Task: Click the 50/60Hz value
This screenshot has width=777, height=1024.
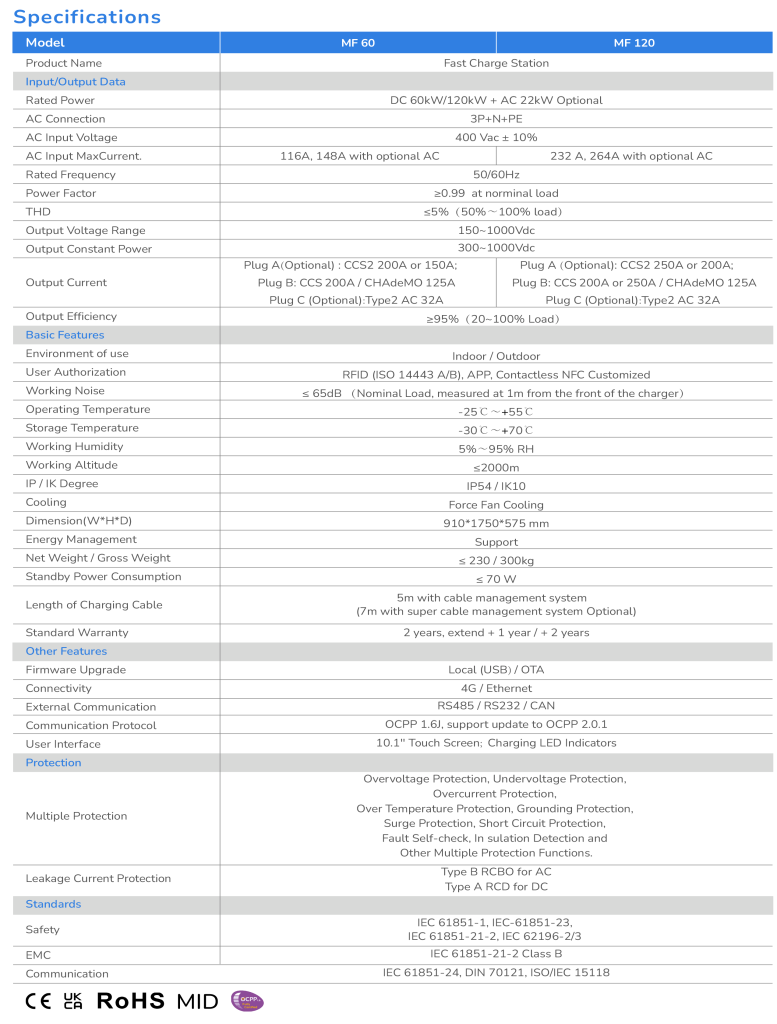Action: [x=496, y=174]
